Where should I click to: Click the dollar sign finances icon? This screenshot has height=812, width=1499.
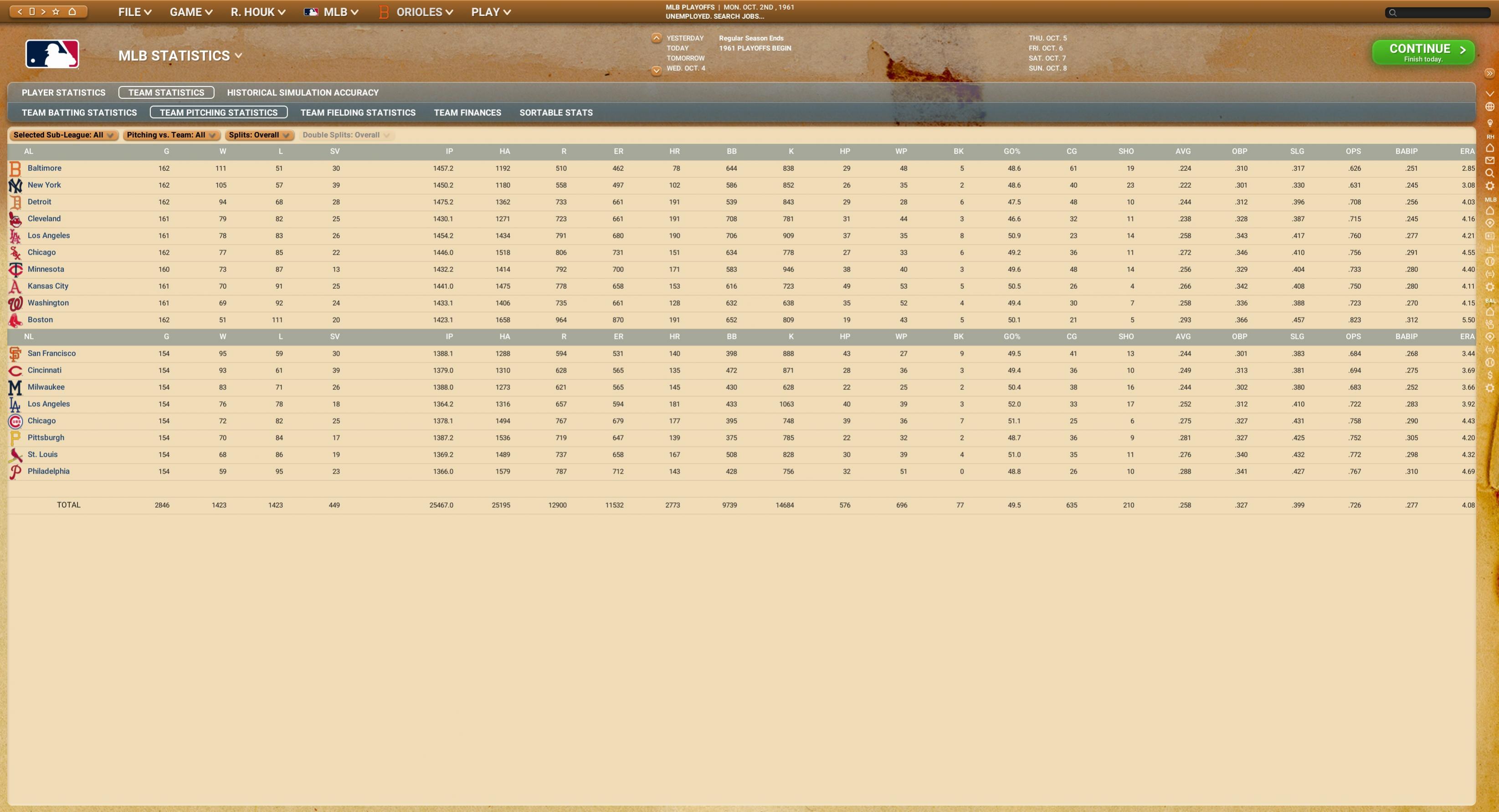coord(1490,375)
